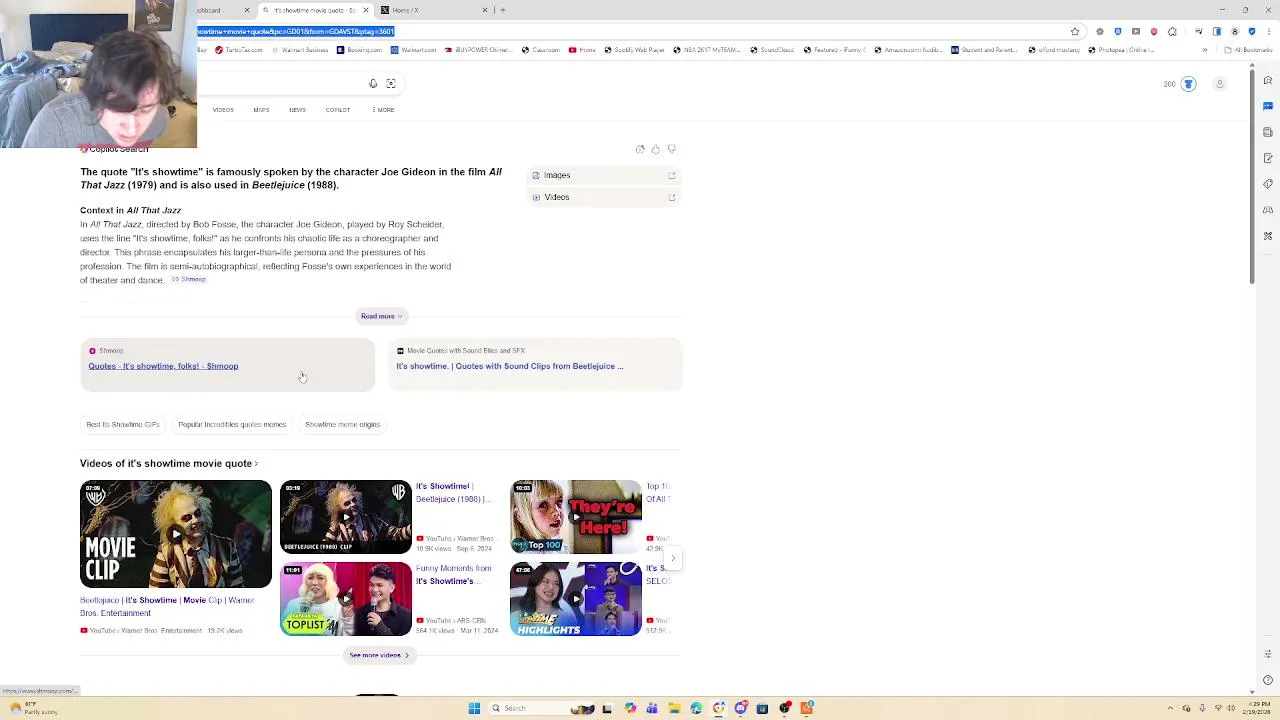Open the Rewards medal icon next to 200
Image resolution: width=1280 pixels, height=720 pixels.
pyautogui.click(x=1188, y=84)
